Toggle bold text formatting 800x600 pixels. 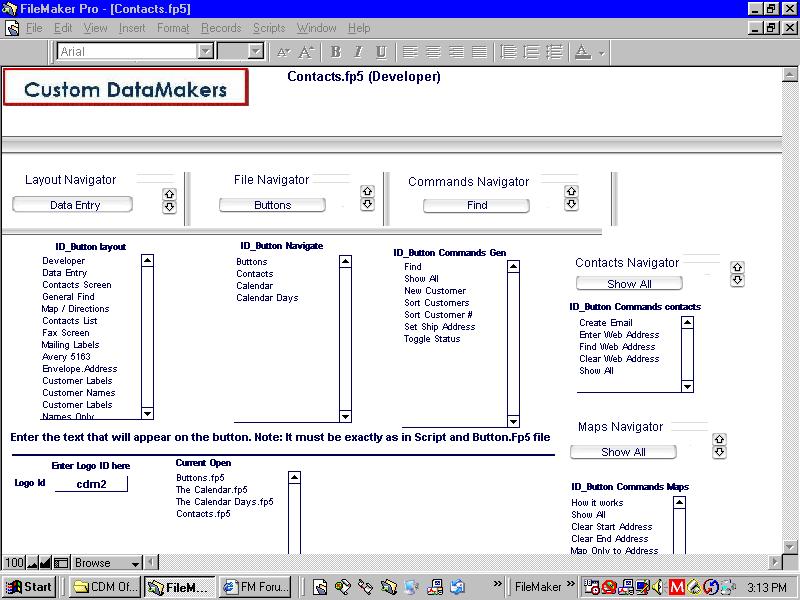[x=335, y=52]
